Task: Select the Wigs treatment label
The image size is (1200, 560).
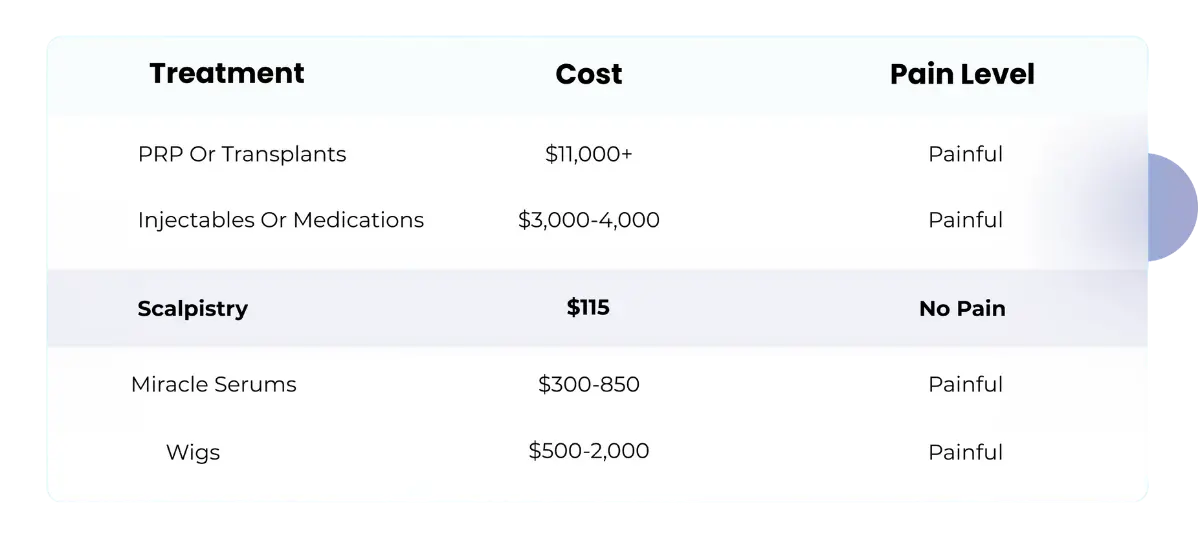Action: pos(193,452)
